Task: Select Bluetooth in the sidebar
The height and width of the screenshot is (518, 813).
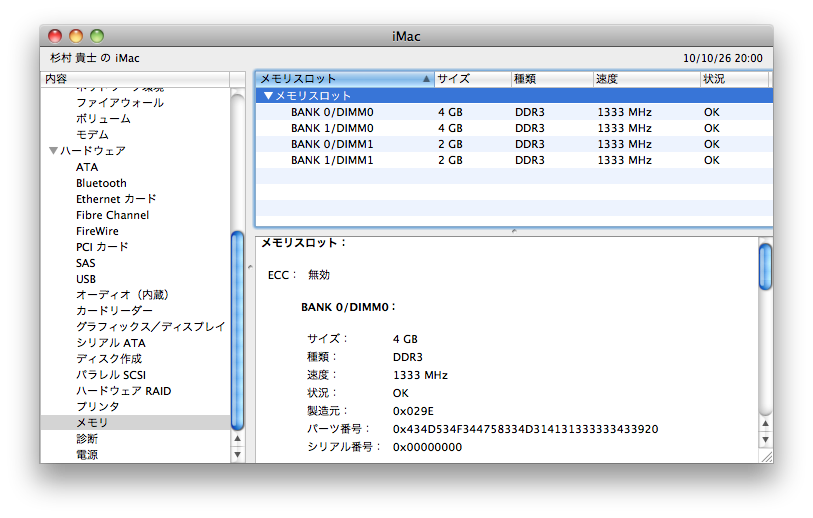Action: tap(101, 183)
